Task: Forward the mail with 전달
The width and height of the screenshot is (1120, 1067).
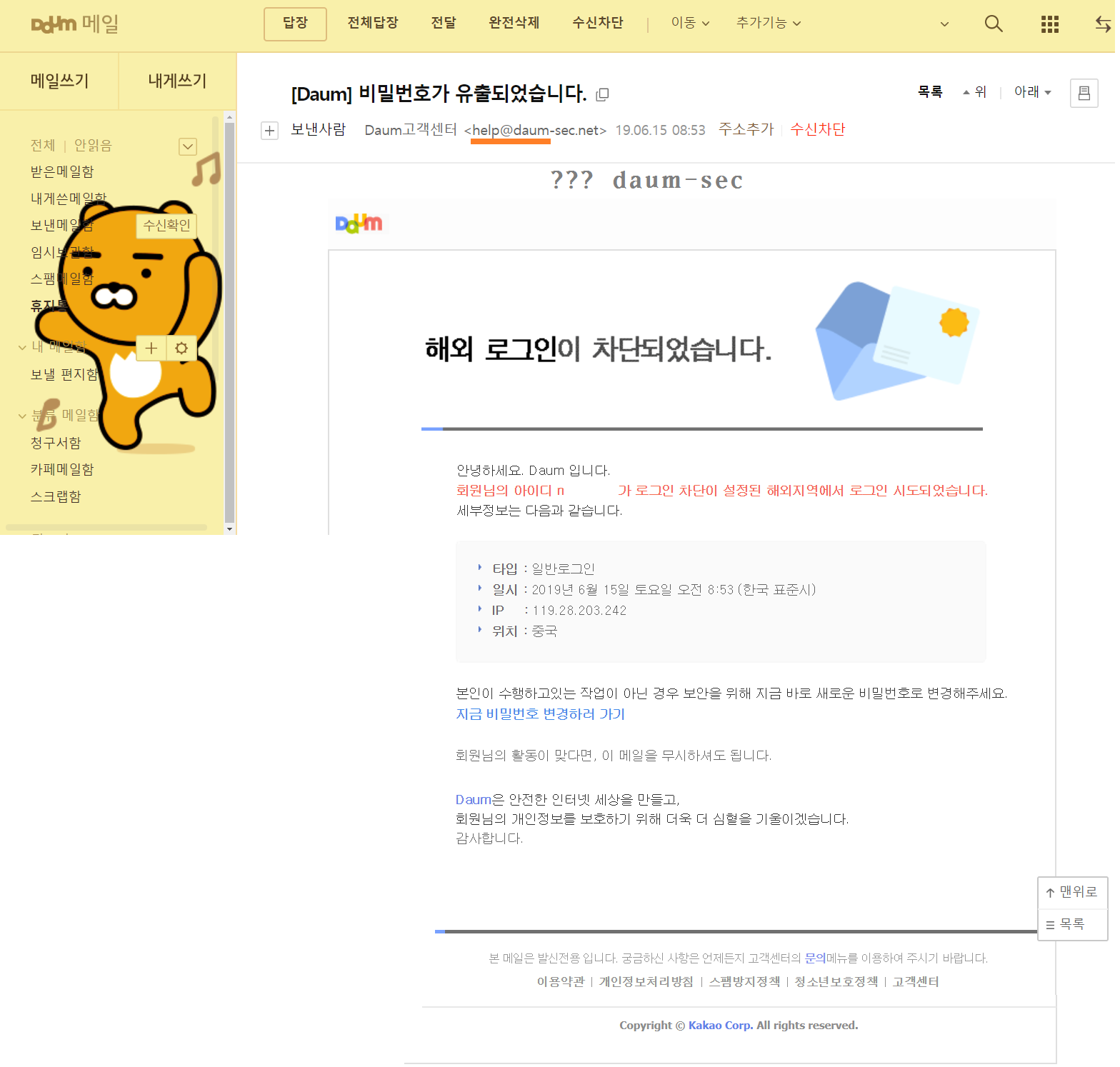Action: point(444,23)
